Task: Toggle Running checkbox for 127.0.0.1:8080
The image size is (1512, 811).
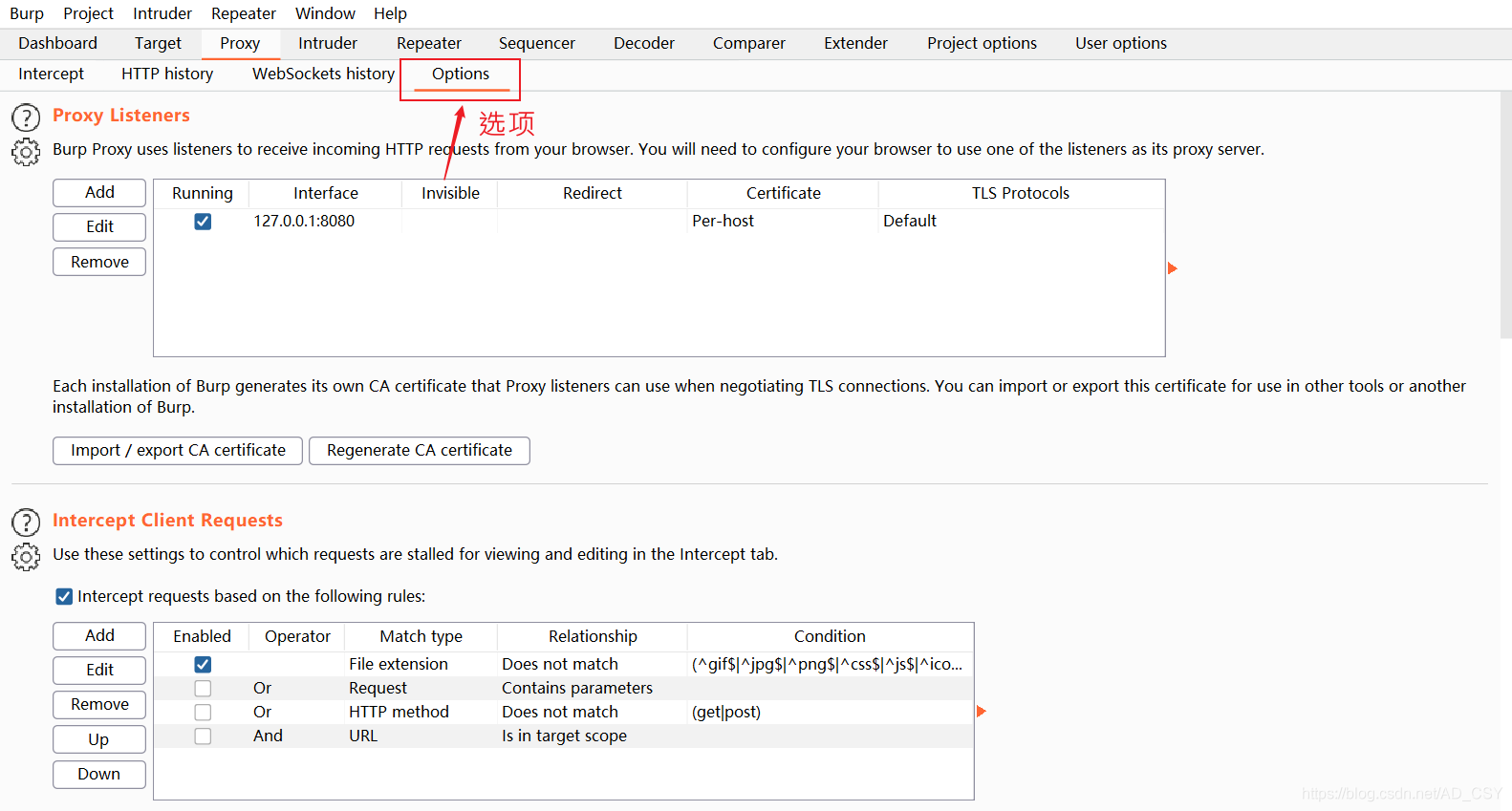Action: tap(203, 222)
